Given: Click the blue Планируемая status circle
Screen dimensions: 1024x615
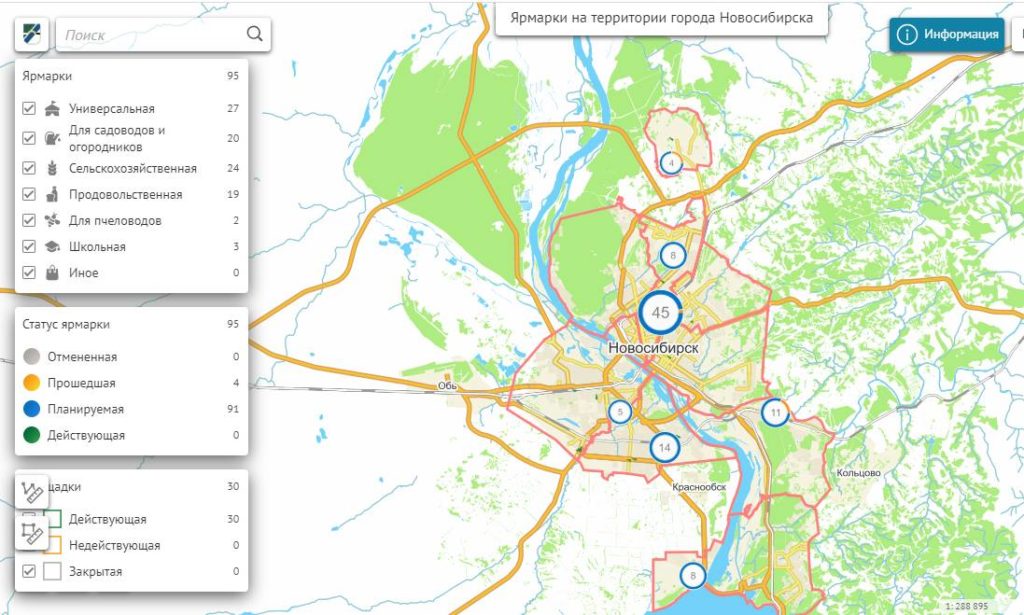Looking at the screenshot, I should click(32, 409).
